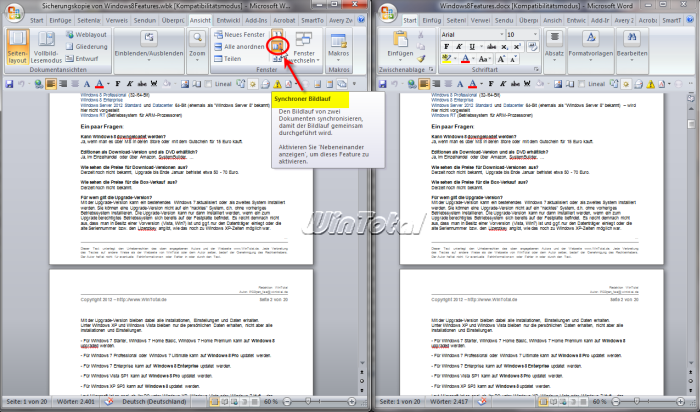Toggle Nebeneinander anzeigen

[x=277, y=34]
